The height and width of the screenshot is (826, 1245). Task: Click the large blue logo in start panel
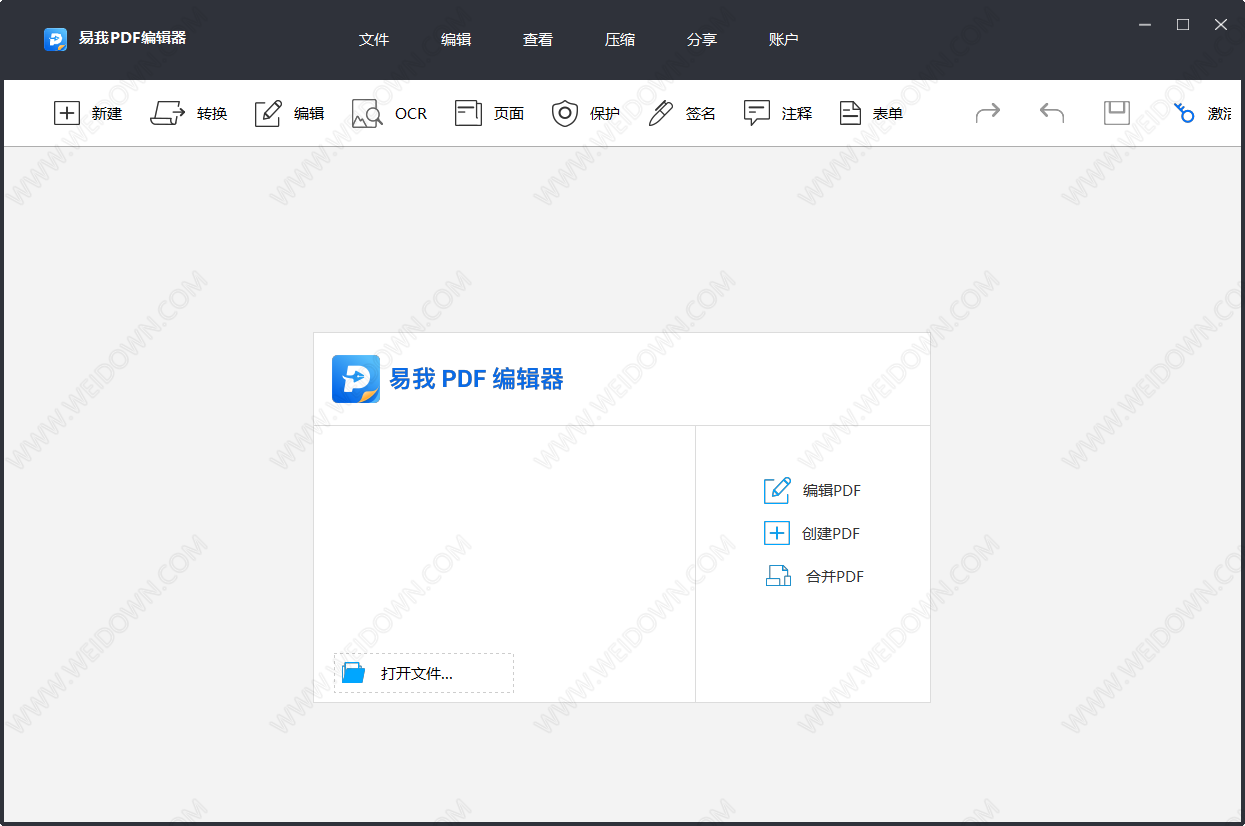356,379
